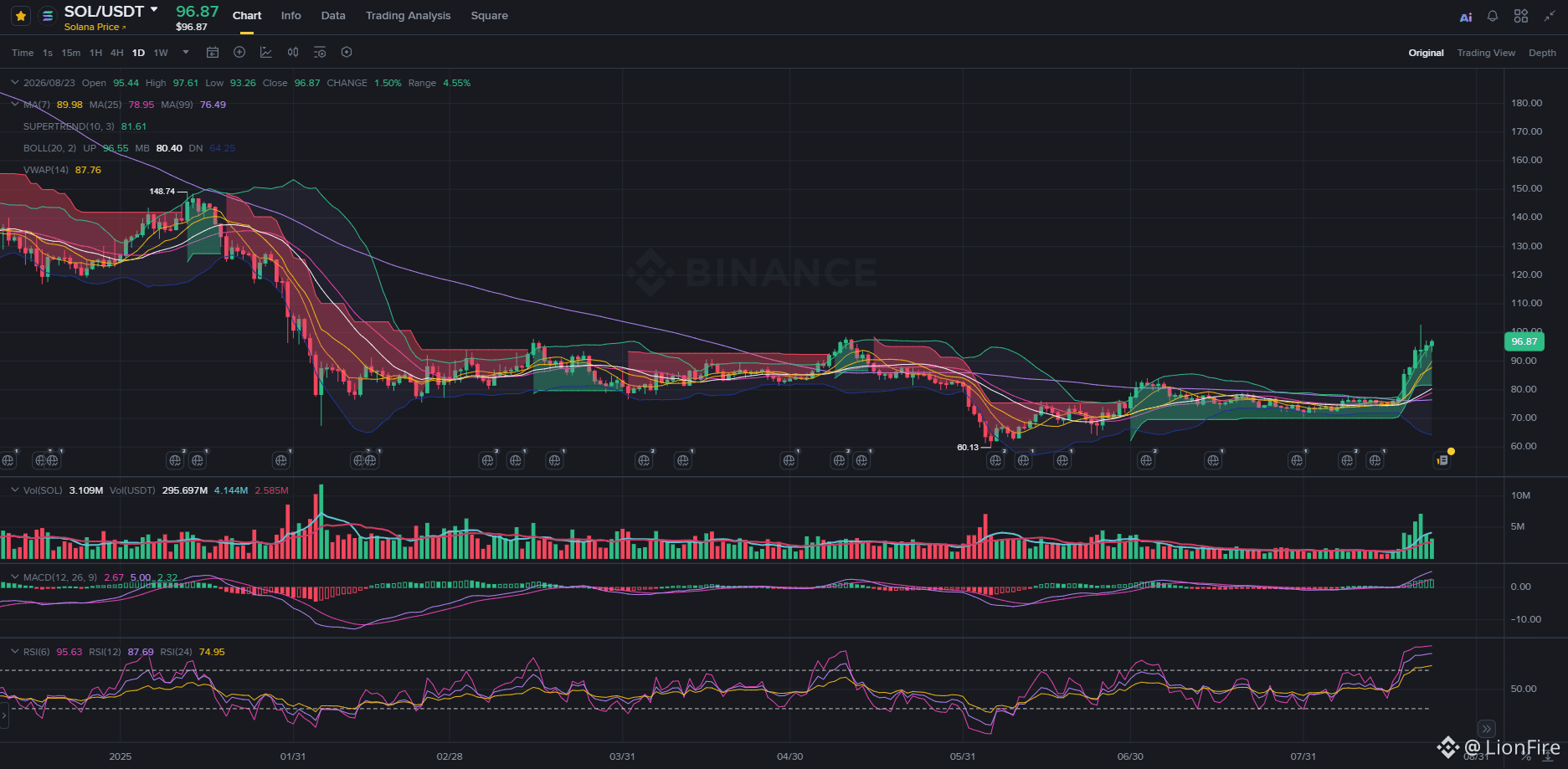Open the candlestick chart style icon

click(293, 53)
